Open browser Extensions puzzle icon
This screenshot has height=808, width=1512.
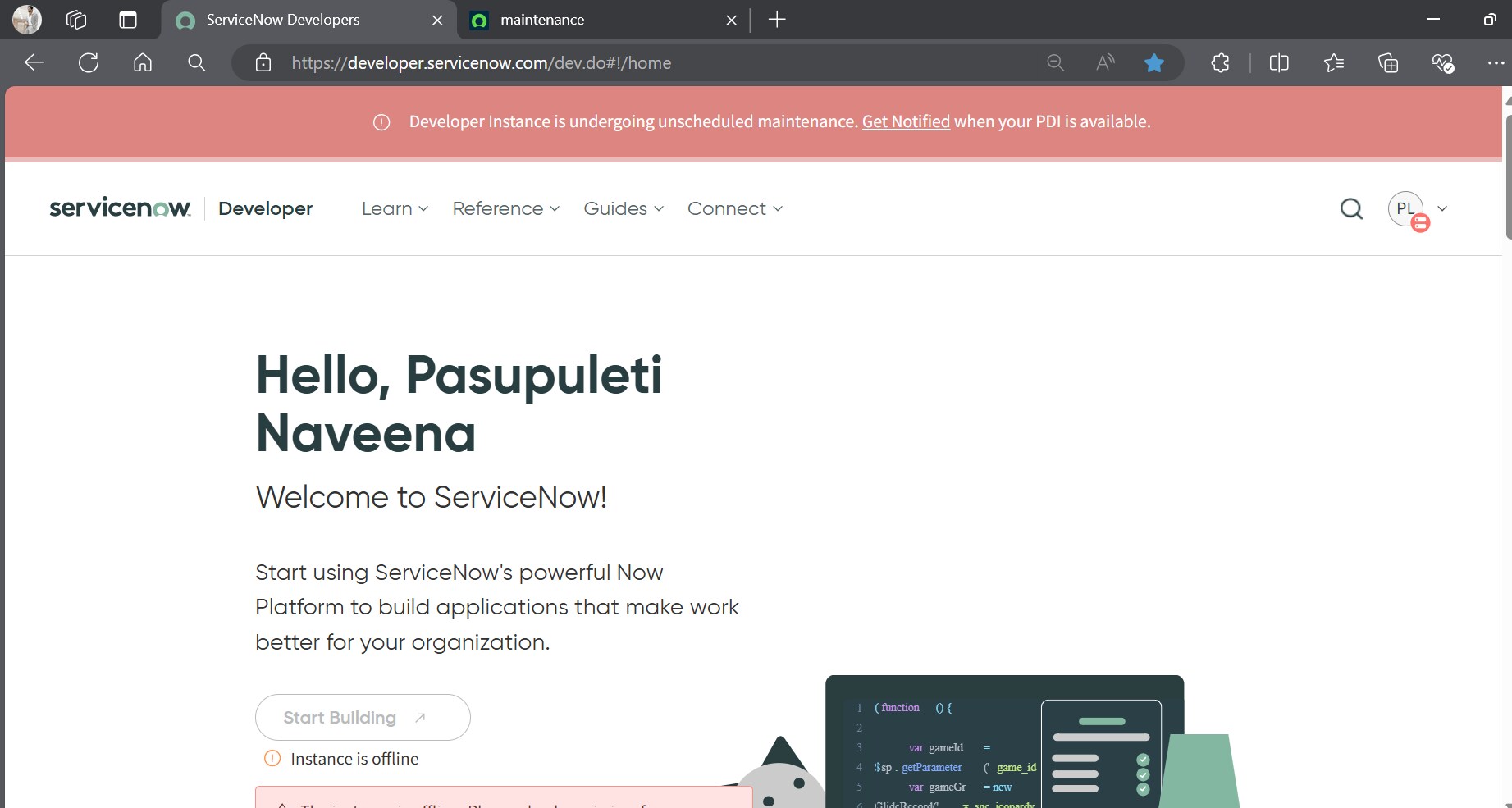[x=1220, y=62]
